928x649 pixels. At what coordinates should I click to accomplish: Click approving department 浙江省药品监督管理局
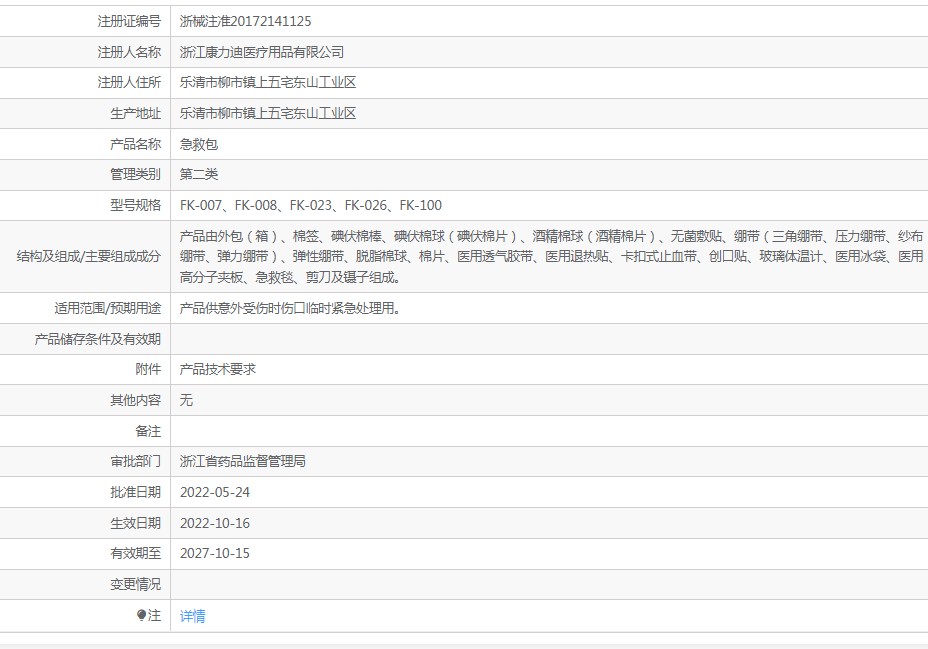click(x=243, y=461)
